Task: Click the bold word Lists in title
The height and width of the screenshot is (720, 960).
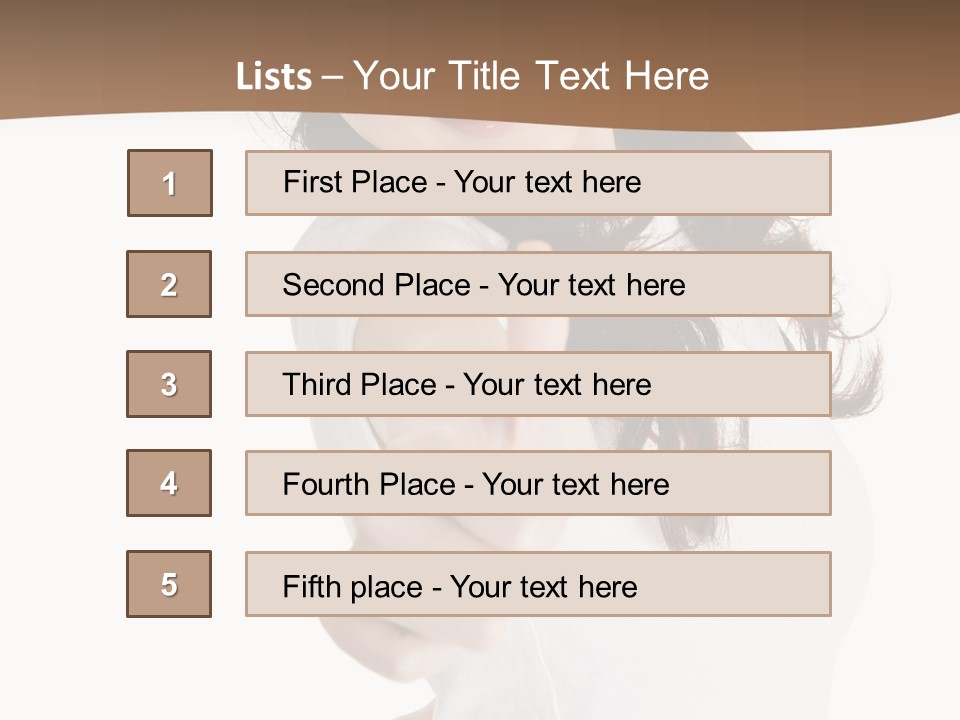Action: tap(273, 77)
